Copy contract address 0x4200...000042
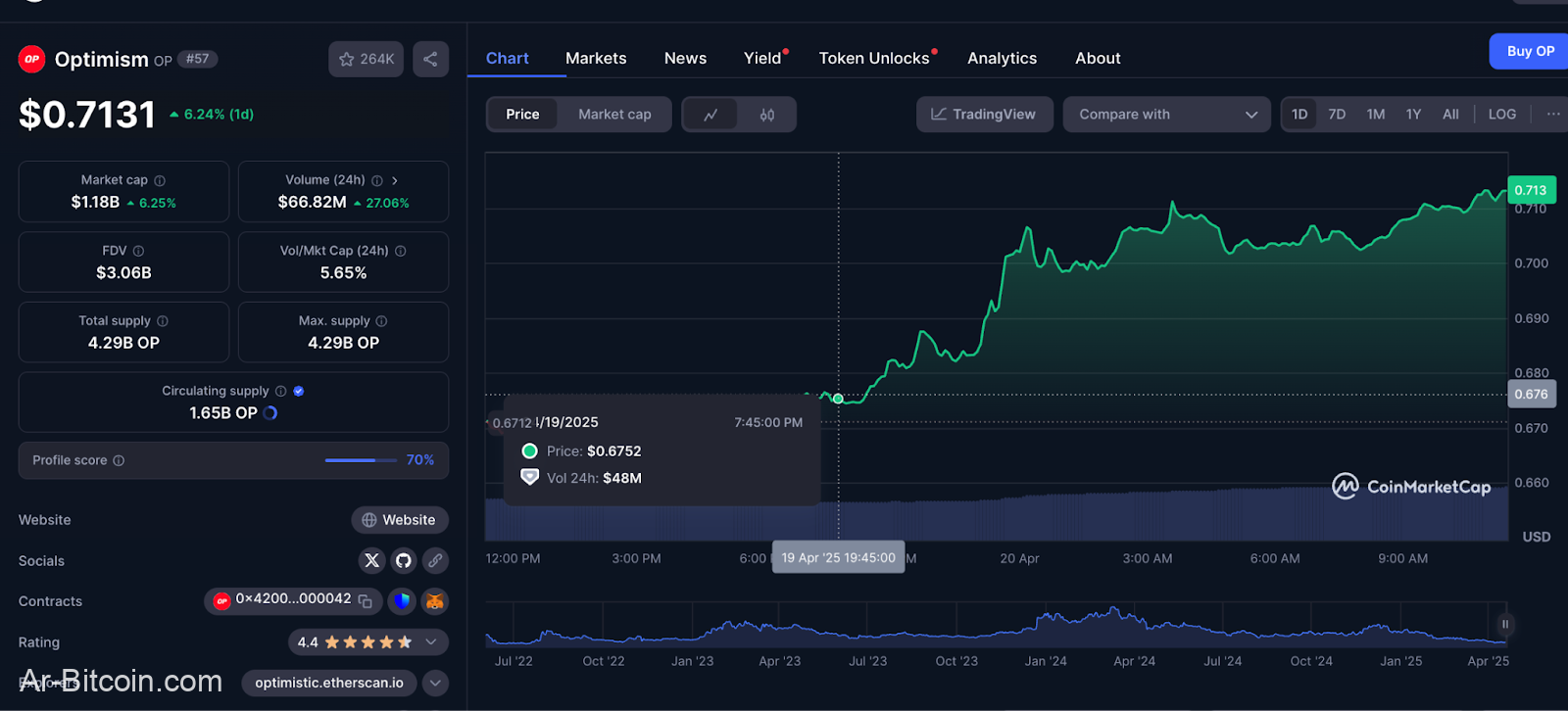The image size is (1568, 711). click(365, 601)
